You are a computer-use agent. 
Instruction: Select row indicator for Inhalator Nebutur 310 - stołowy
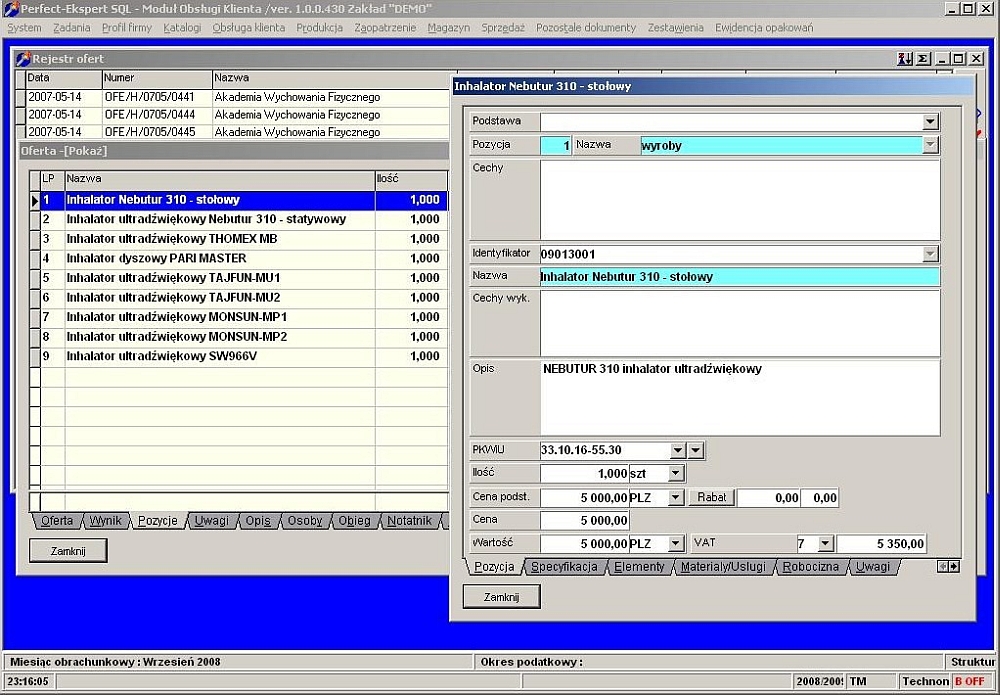(x=35, y=200)
